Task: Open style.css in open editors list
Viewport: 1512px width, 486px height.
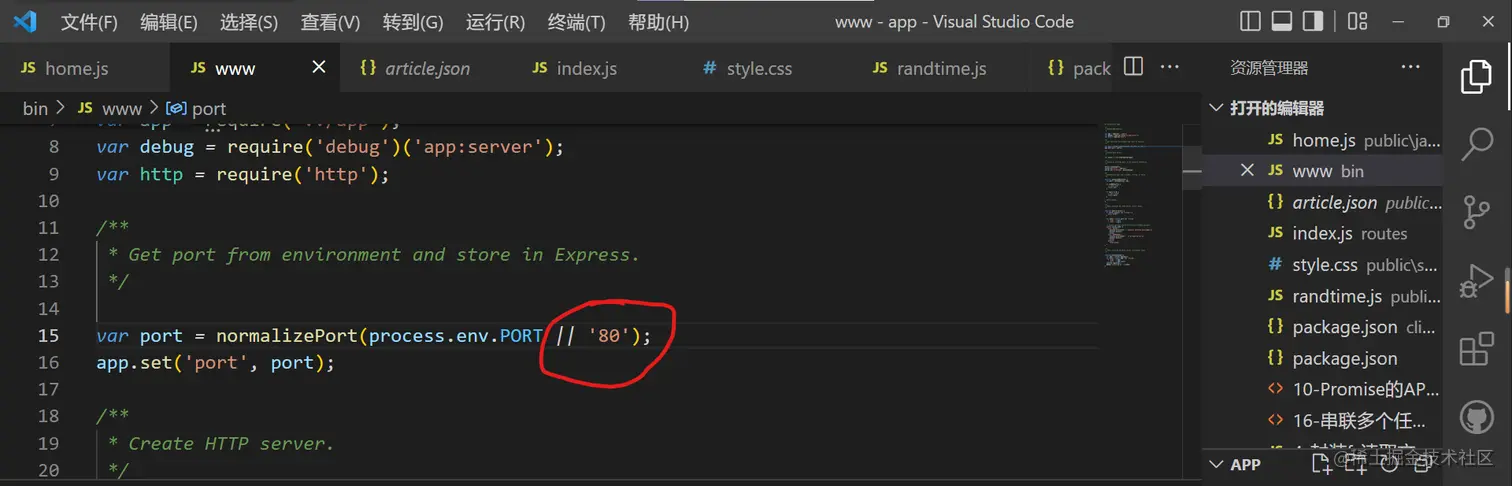Action: pos(1323,265)
